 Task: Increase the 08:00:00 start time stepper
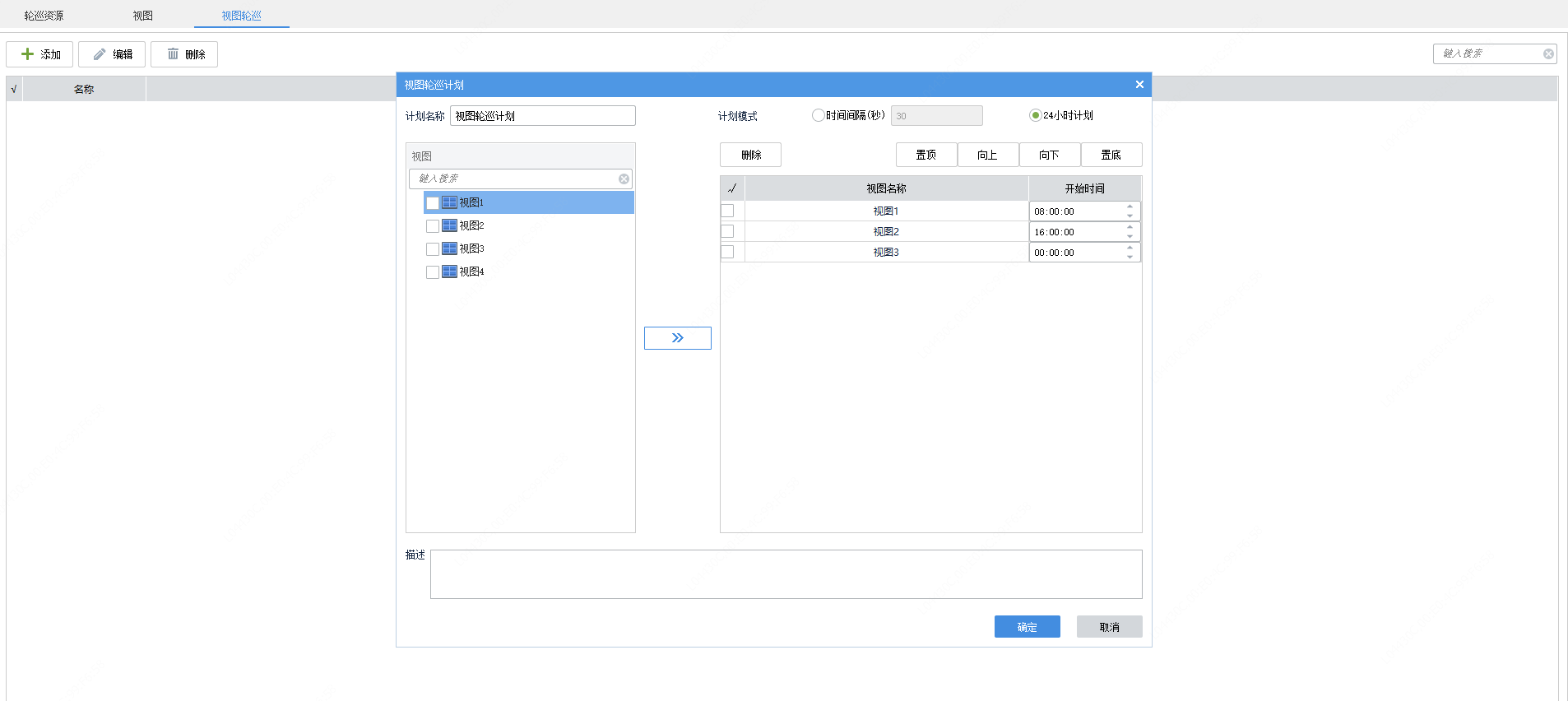(1130, 207)
